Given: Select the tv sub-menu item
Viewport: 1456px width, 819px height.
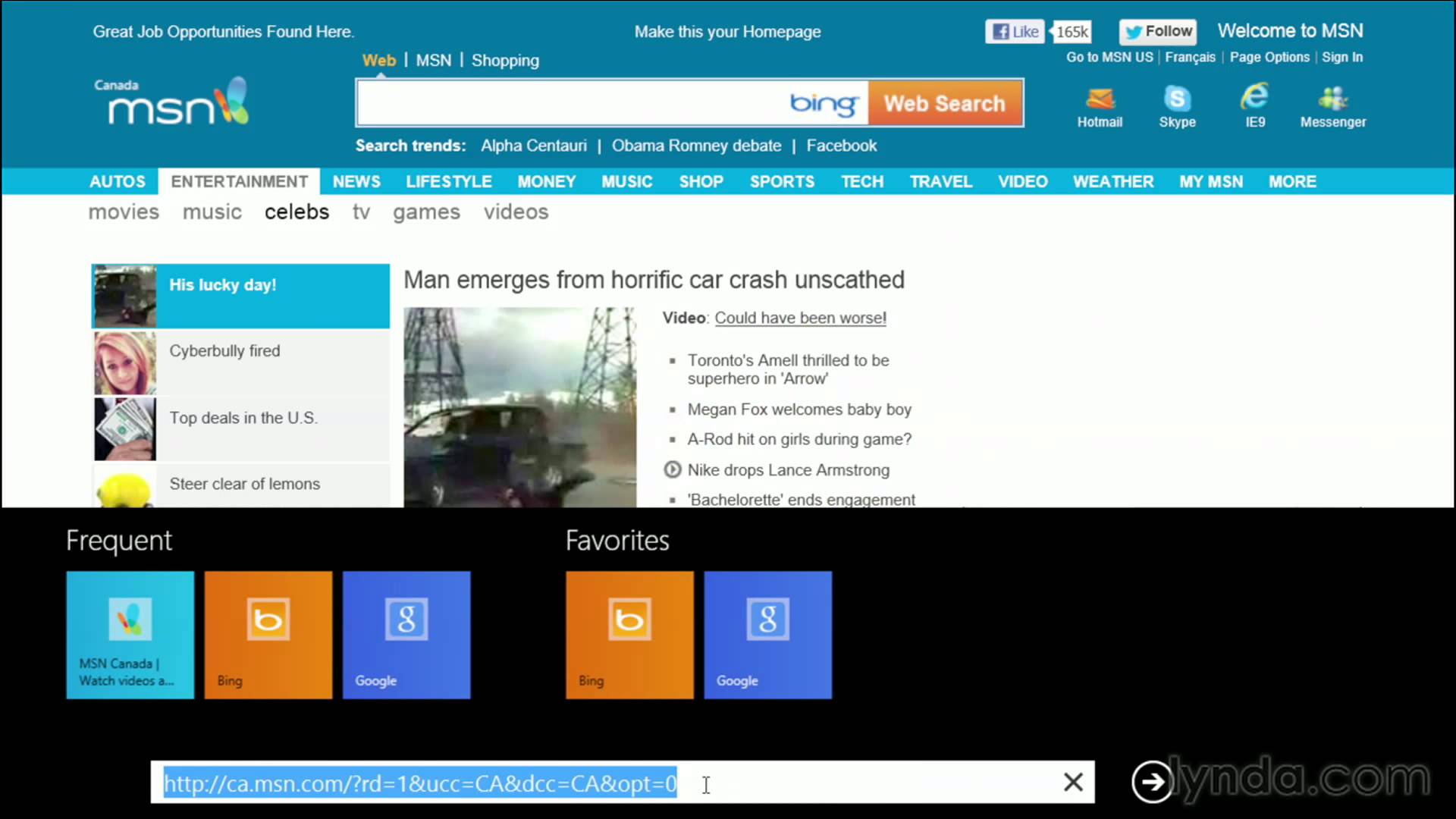Looking at the screenshot, I should pos(361,212).
